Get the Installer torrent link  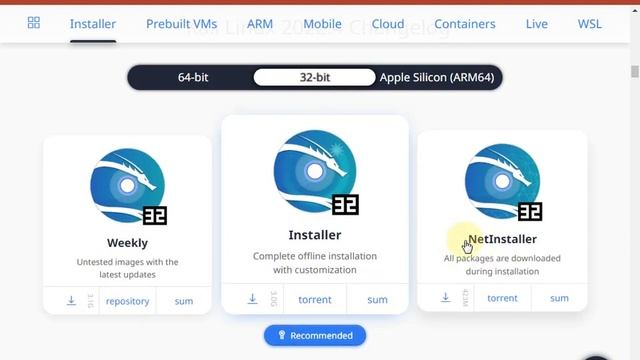[x=315, y=300]
